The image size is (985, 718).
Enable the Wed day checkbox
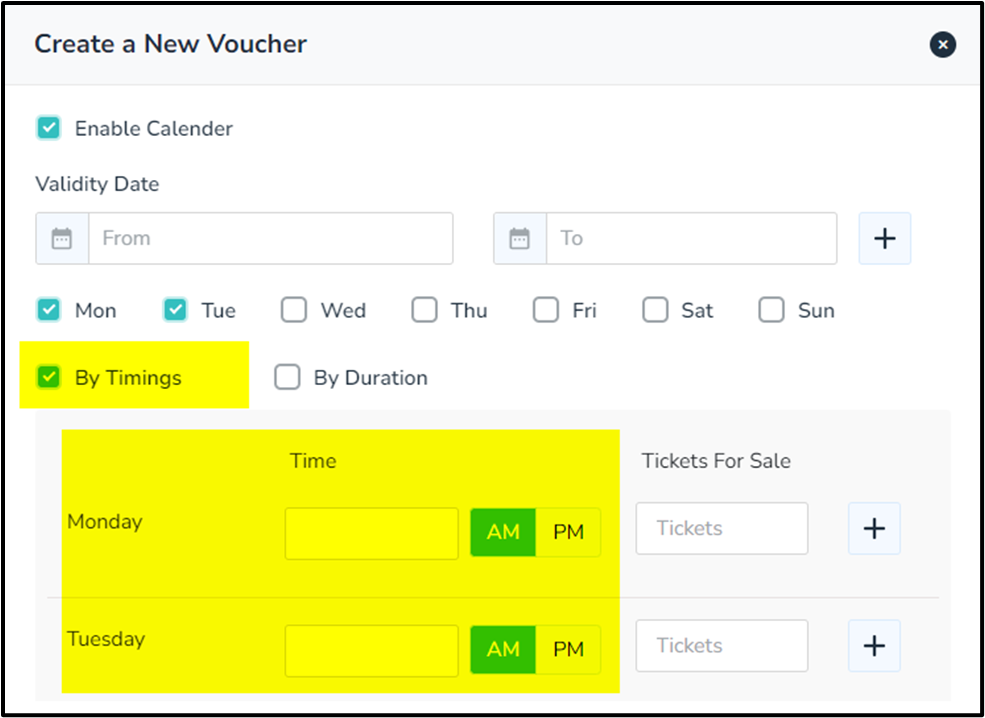point(294,310)
